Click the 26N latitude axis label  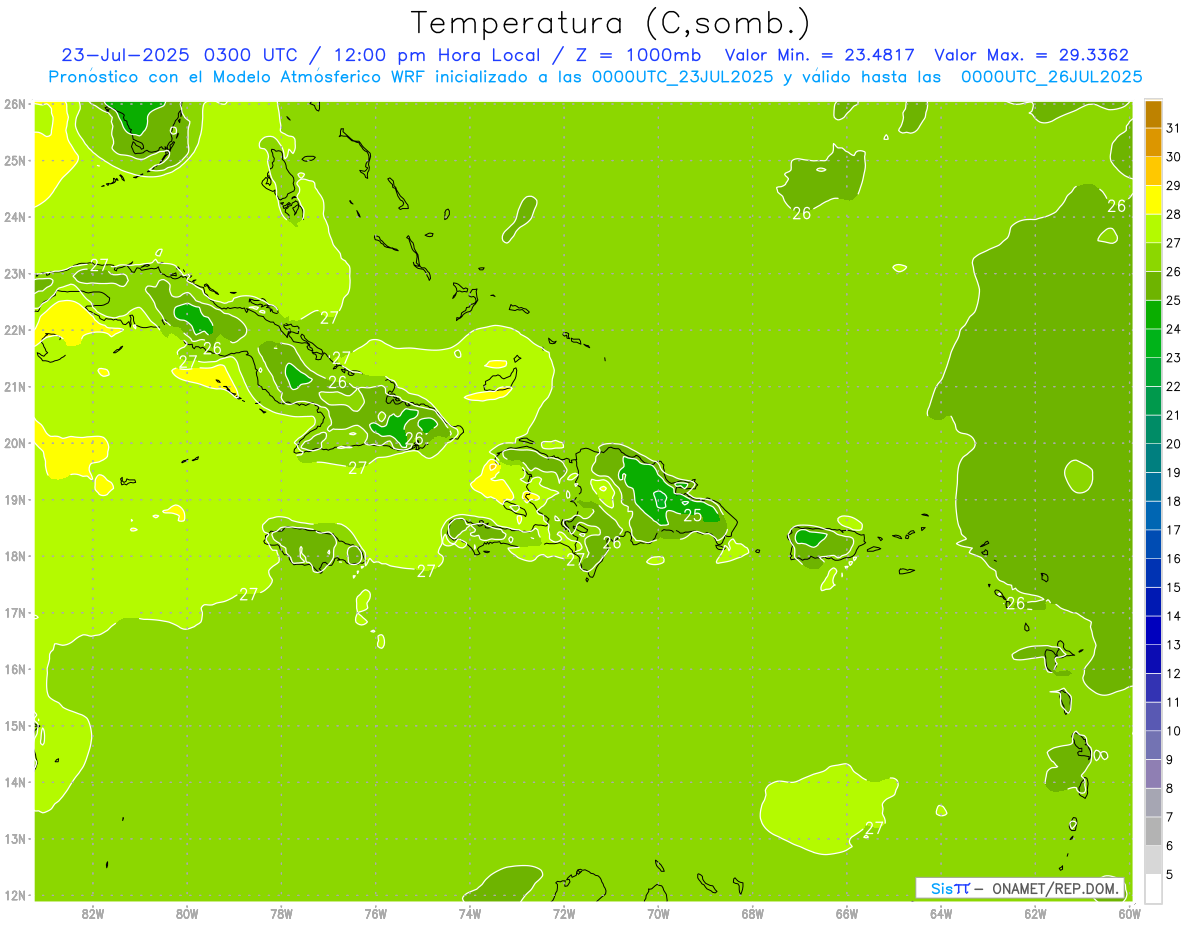tap(14, 104)
